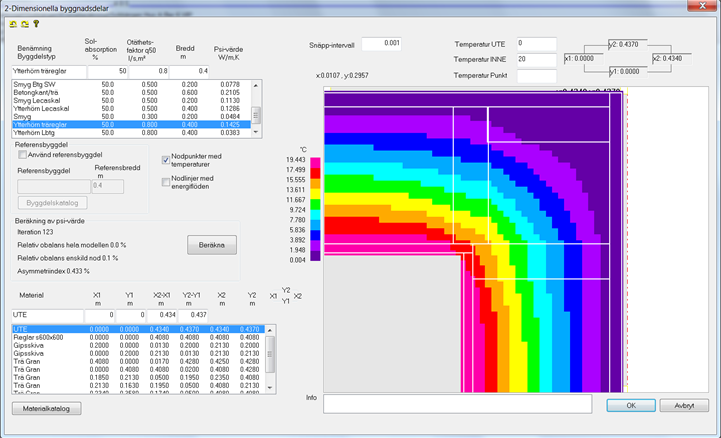This screenshot has height=438, width=721.
Task: Click the Referensbredd field showing 0.4
Action: tap(108, 186)
